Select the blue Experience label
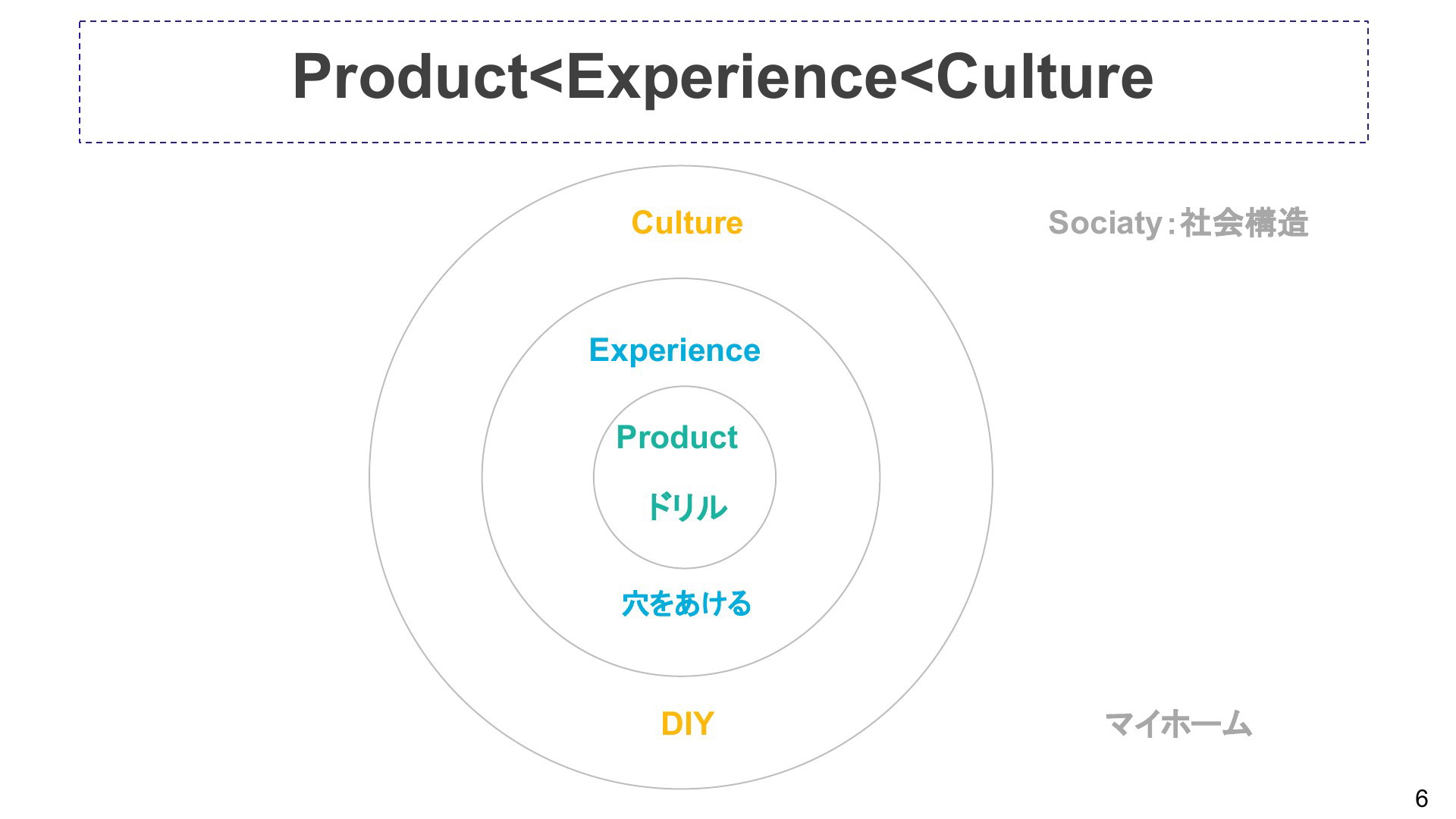This screenshot has height=819, width=1456. click(x=674, y=350)
